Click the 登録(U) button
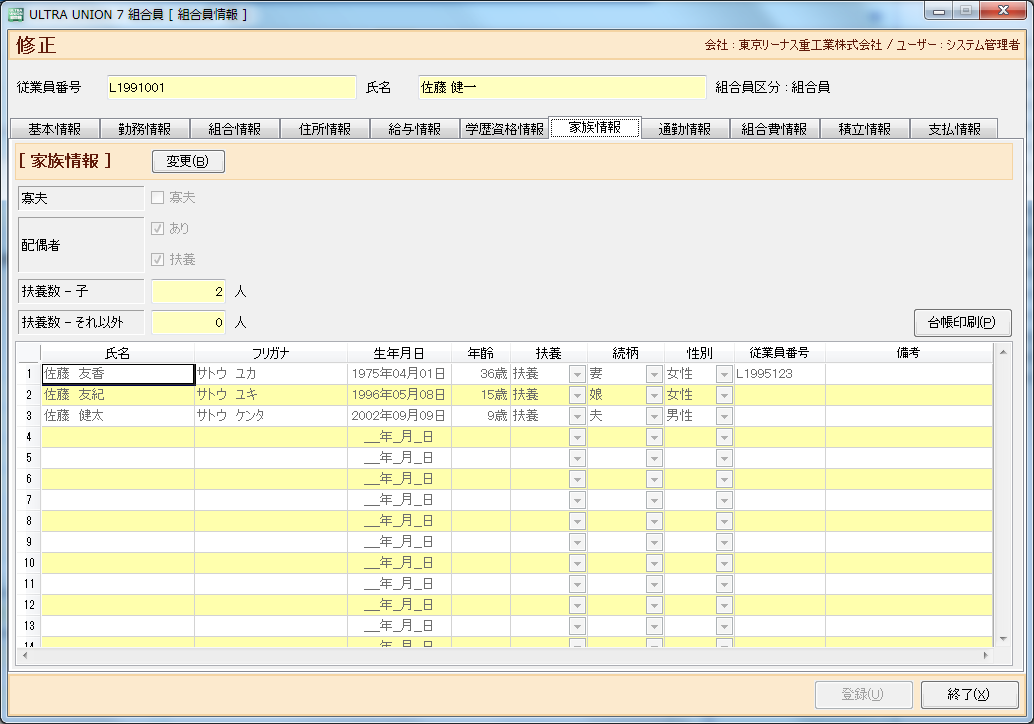The height and width of the screenshot is (724, 1034). 863,694
